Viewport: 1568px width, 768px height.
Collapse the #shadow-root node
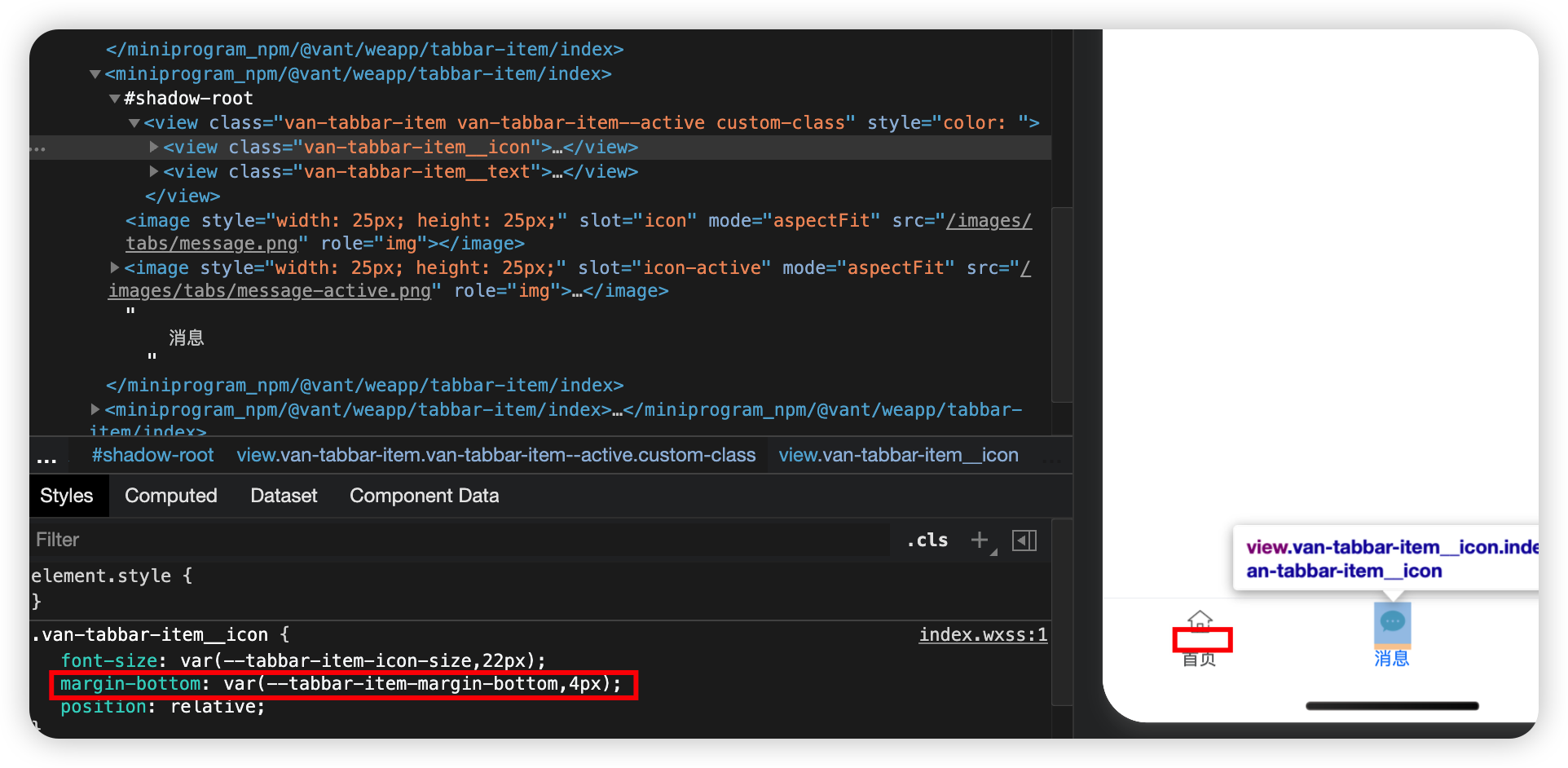coord(115,99)
